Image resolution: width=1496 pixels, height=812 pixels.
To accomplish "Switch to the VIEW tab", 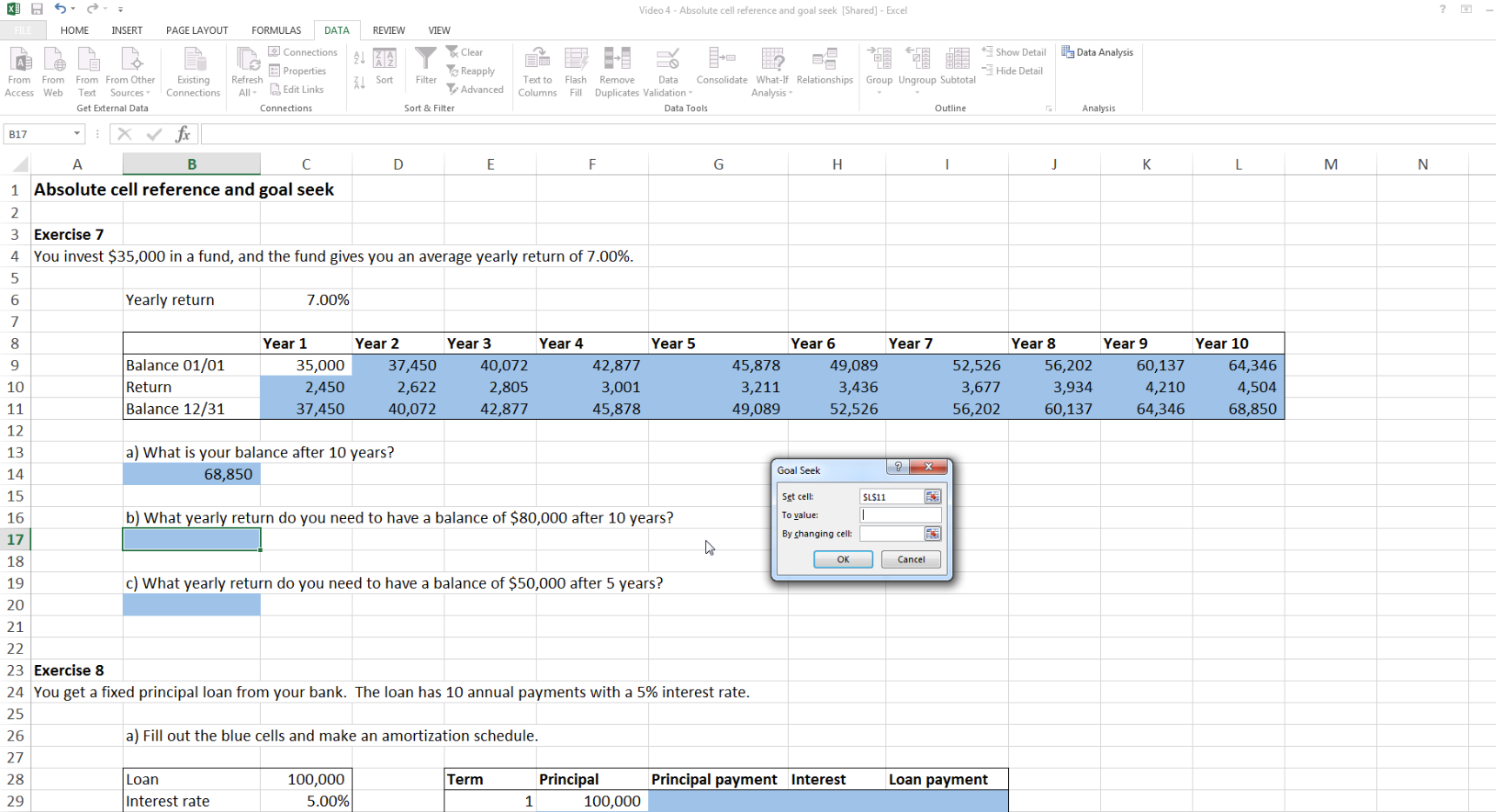I will [x=439, y=30].
